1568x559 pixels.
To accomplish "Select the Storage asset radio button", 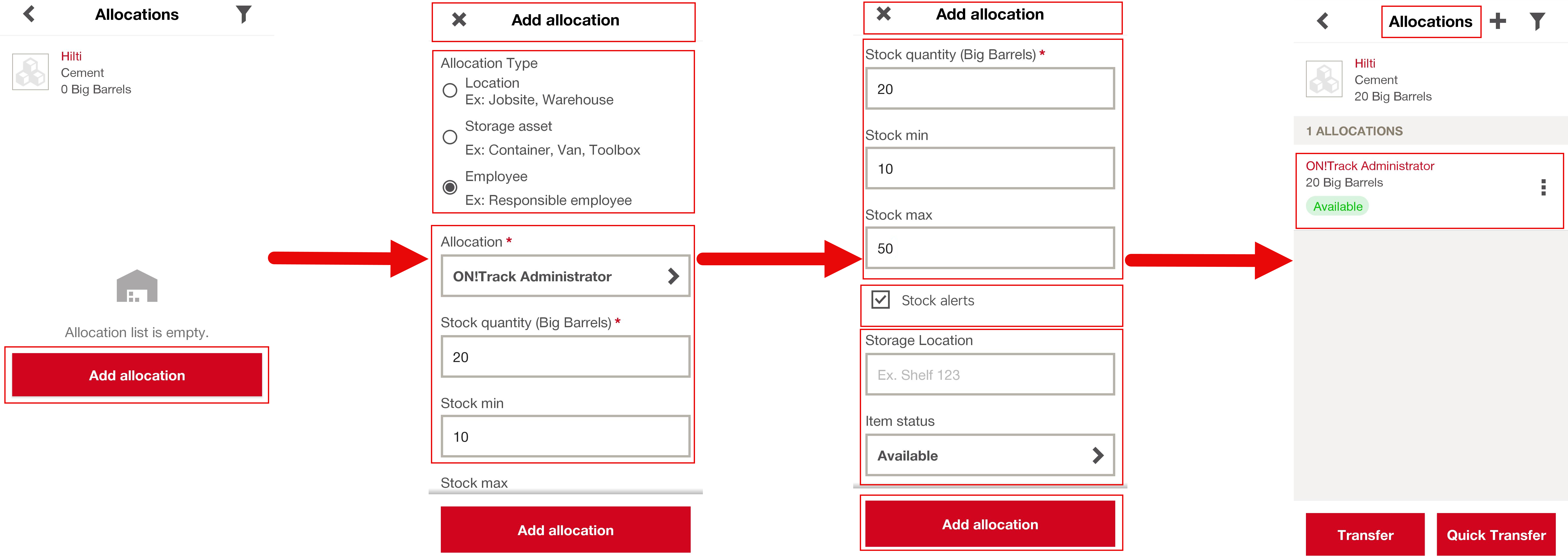I will (x=450, y=137).
